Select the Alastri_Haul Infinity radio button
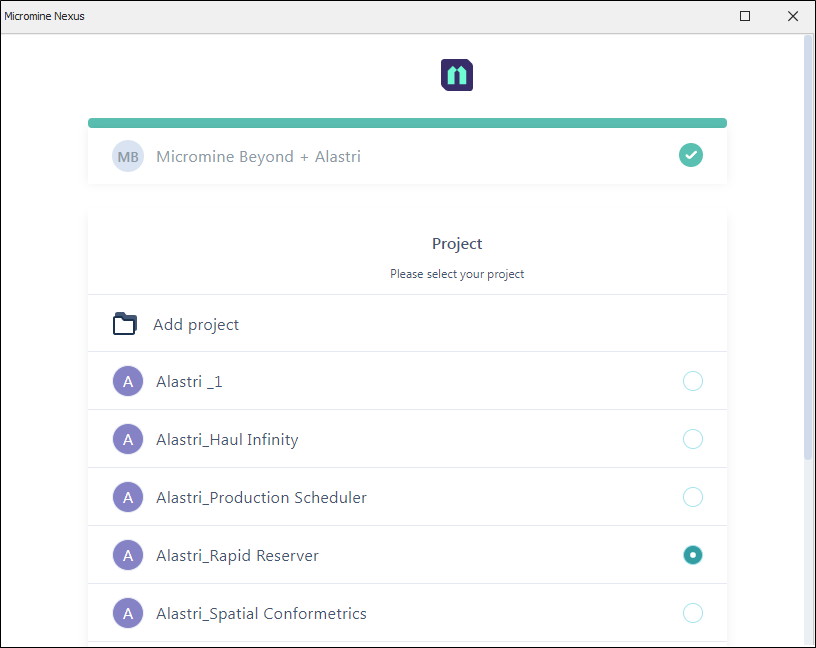Viewport: 816px width, 648px height. pyautogui.click(x=693, y=439)
